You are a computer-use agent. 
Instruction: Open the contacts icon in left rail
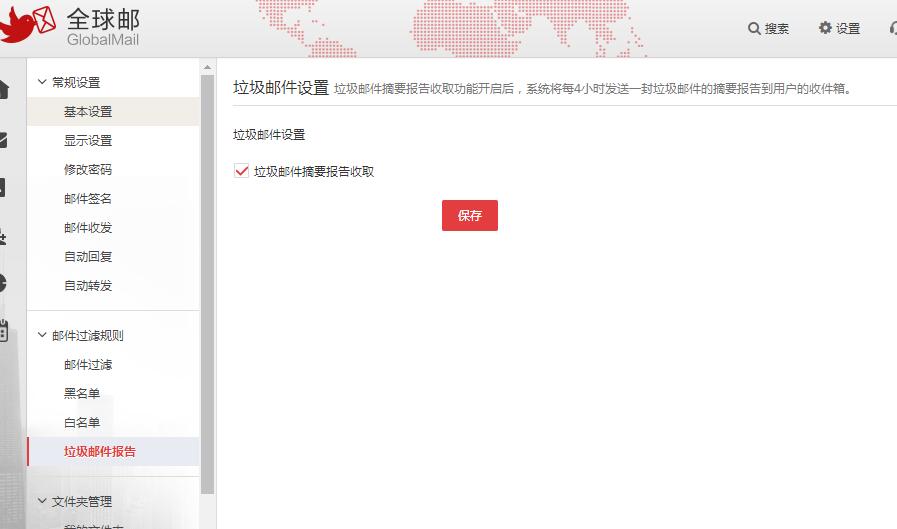(3, 236)
